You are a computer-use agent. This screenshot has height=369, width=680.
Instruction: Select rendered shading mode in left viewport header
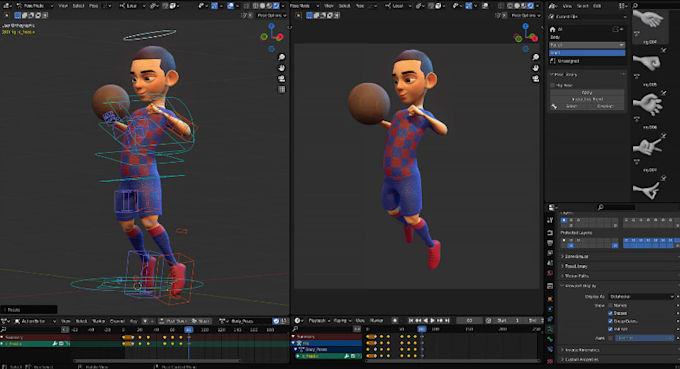point(276,6)
